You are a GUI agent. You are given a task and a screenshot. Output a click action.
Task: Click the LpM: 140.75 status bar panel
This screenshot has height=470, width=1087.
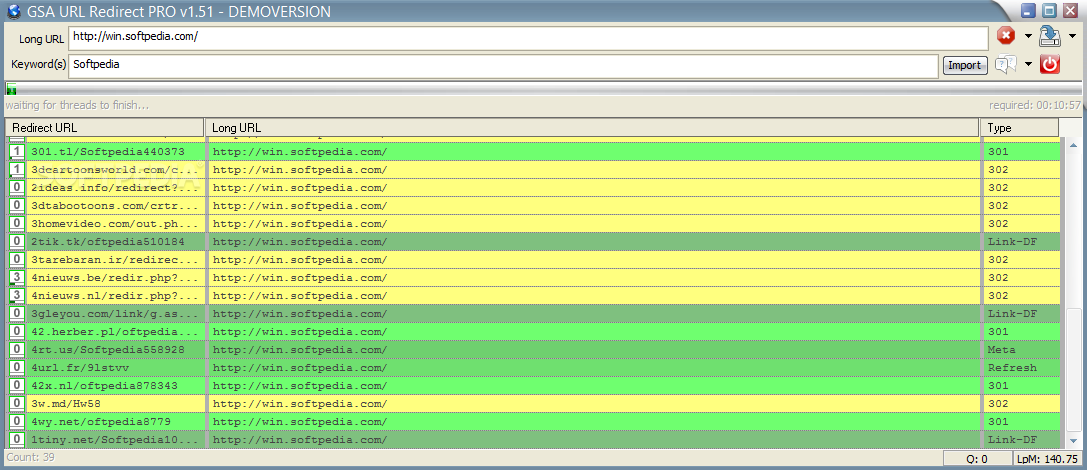[1047, 459]
